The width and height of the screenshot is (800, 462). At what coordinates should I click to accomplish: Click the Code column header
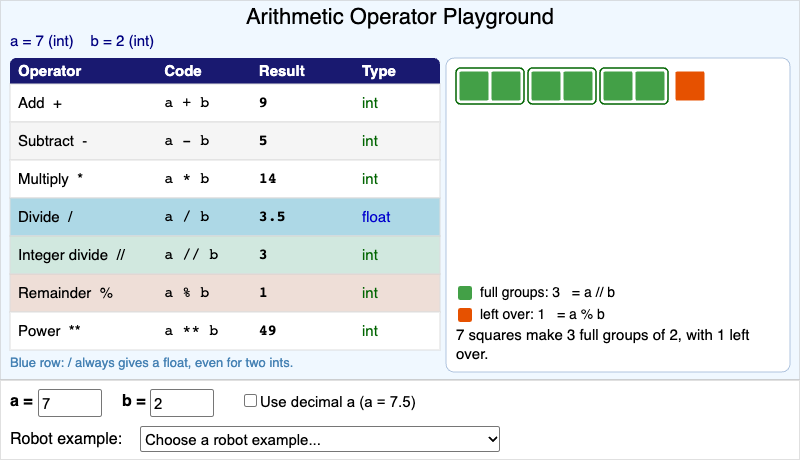point(183,71)
